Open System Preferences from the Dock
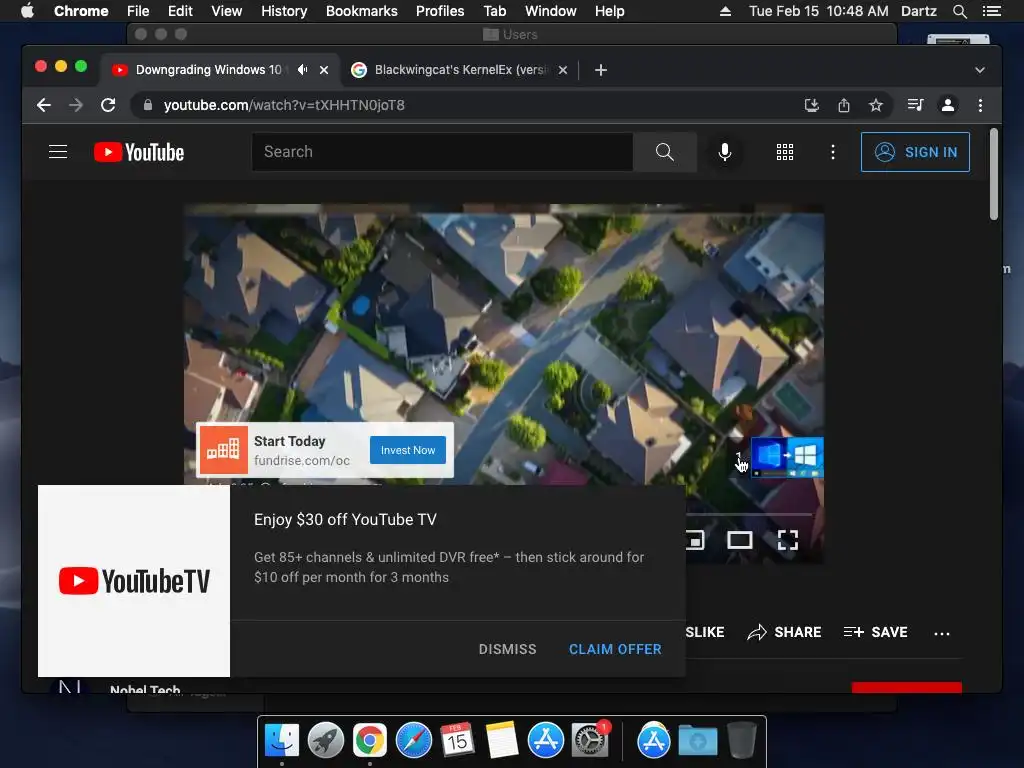This screenshot has width=1024, height=768. coord(590,740)
